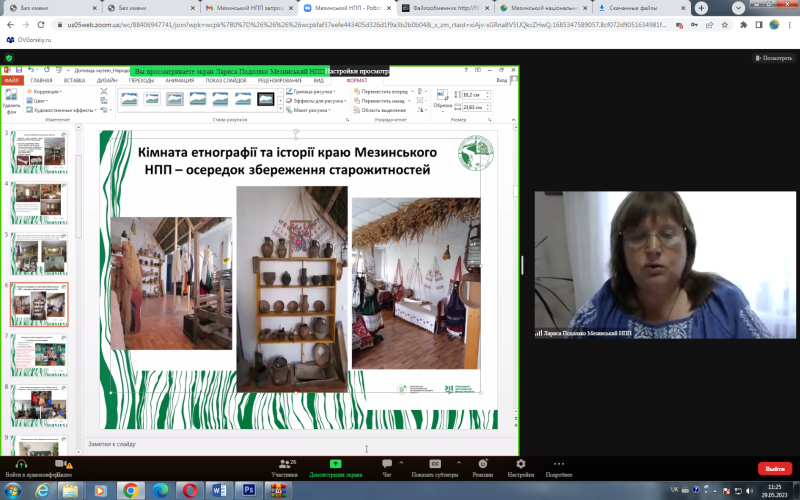Click the green Демонстрация экрана share icon
The height and width of the screenshot is (500, 800).
[x=334, y=464]
